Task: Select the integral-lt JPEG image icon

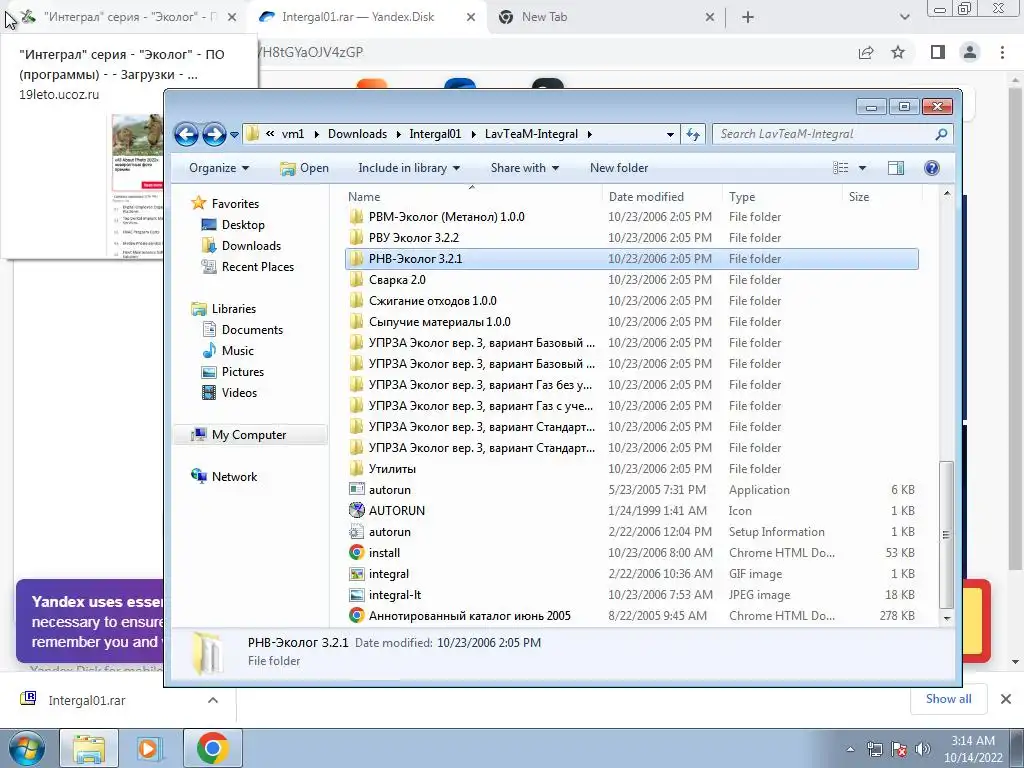Action: (357, 595)
